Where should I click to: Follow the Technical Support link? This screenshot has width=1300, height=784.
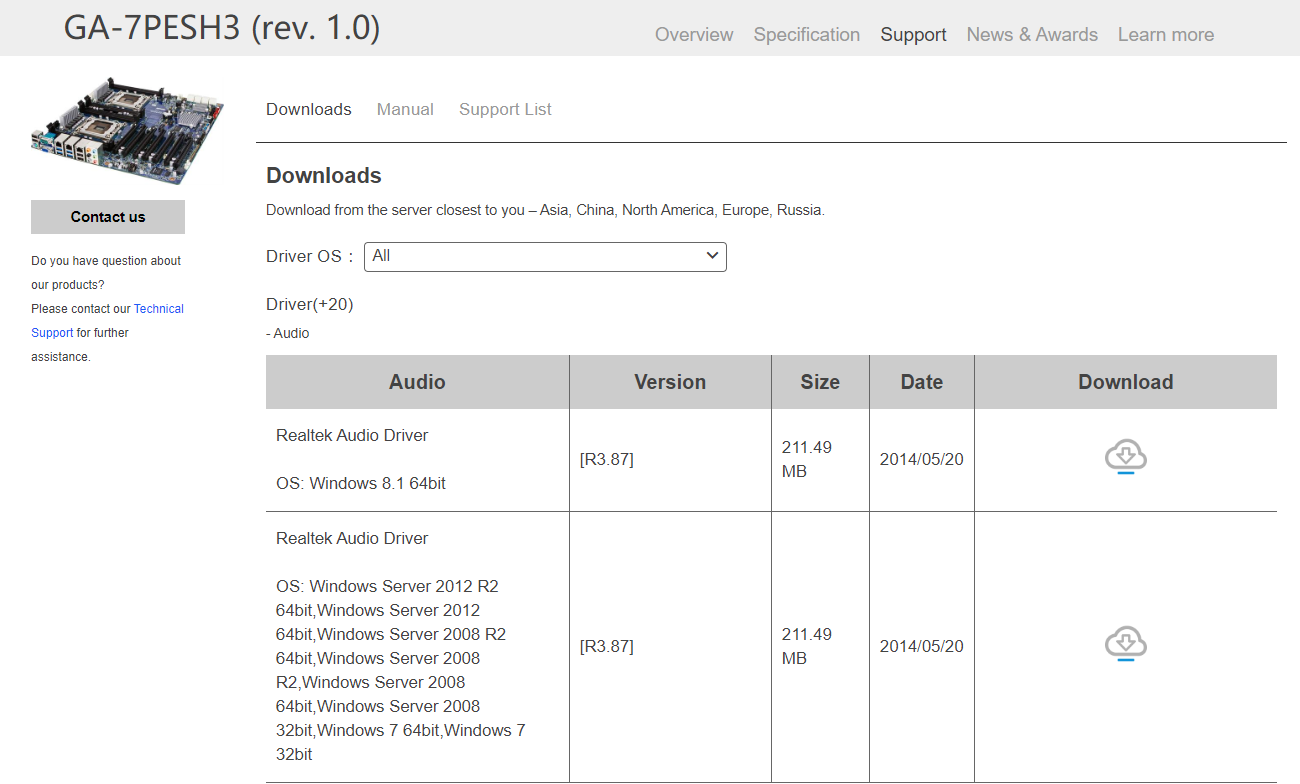pos(108,320)
